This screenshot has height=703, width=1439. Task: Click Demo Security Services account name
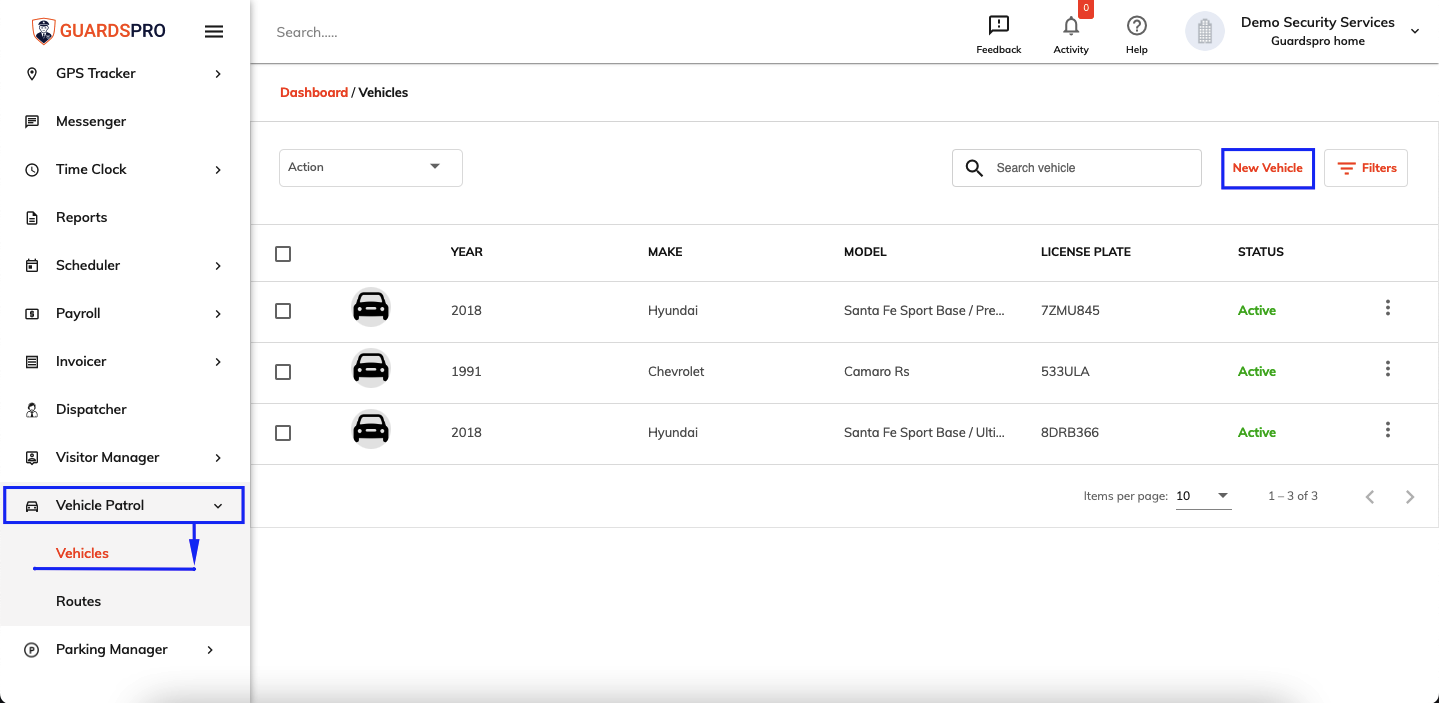[1318, 22]
